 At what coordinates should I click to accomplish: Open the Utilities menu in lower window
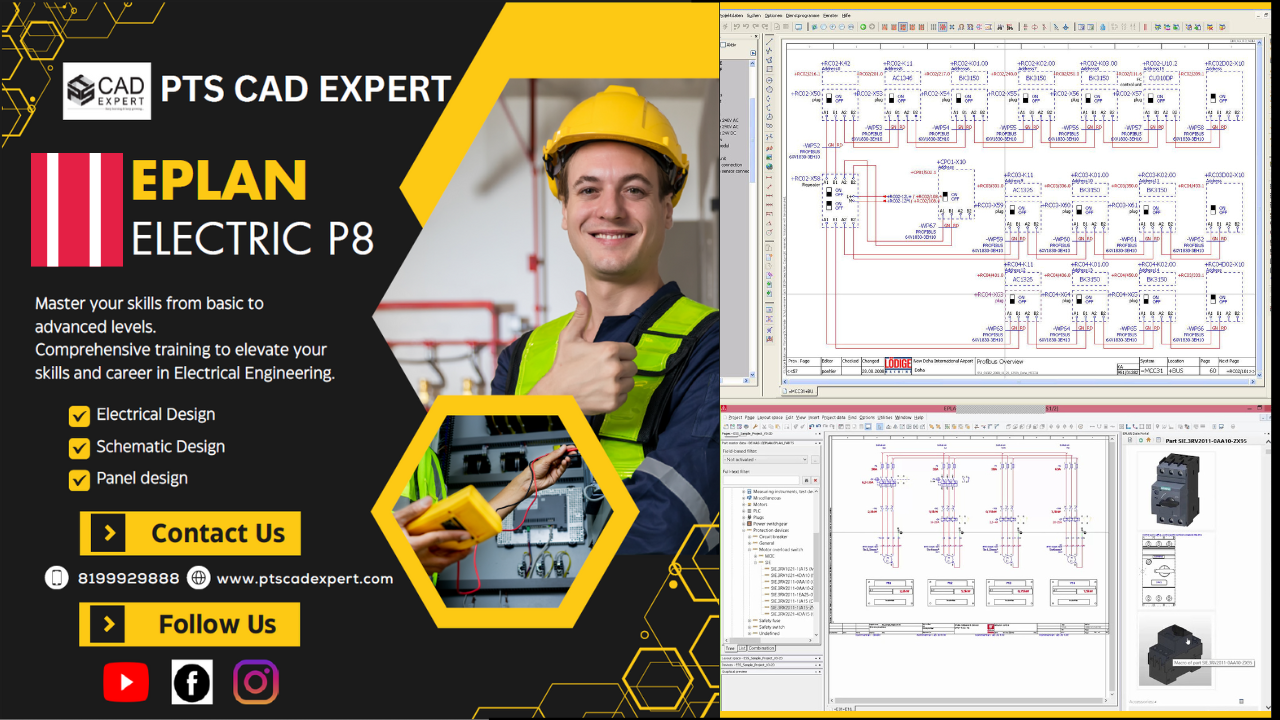[885, 417]
